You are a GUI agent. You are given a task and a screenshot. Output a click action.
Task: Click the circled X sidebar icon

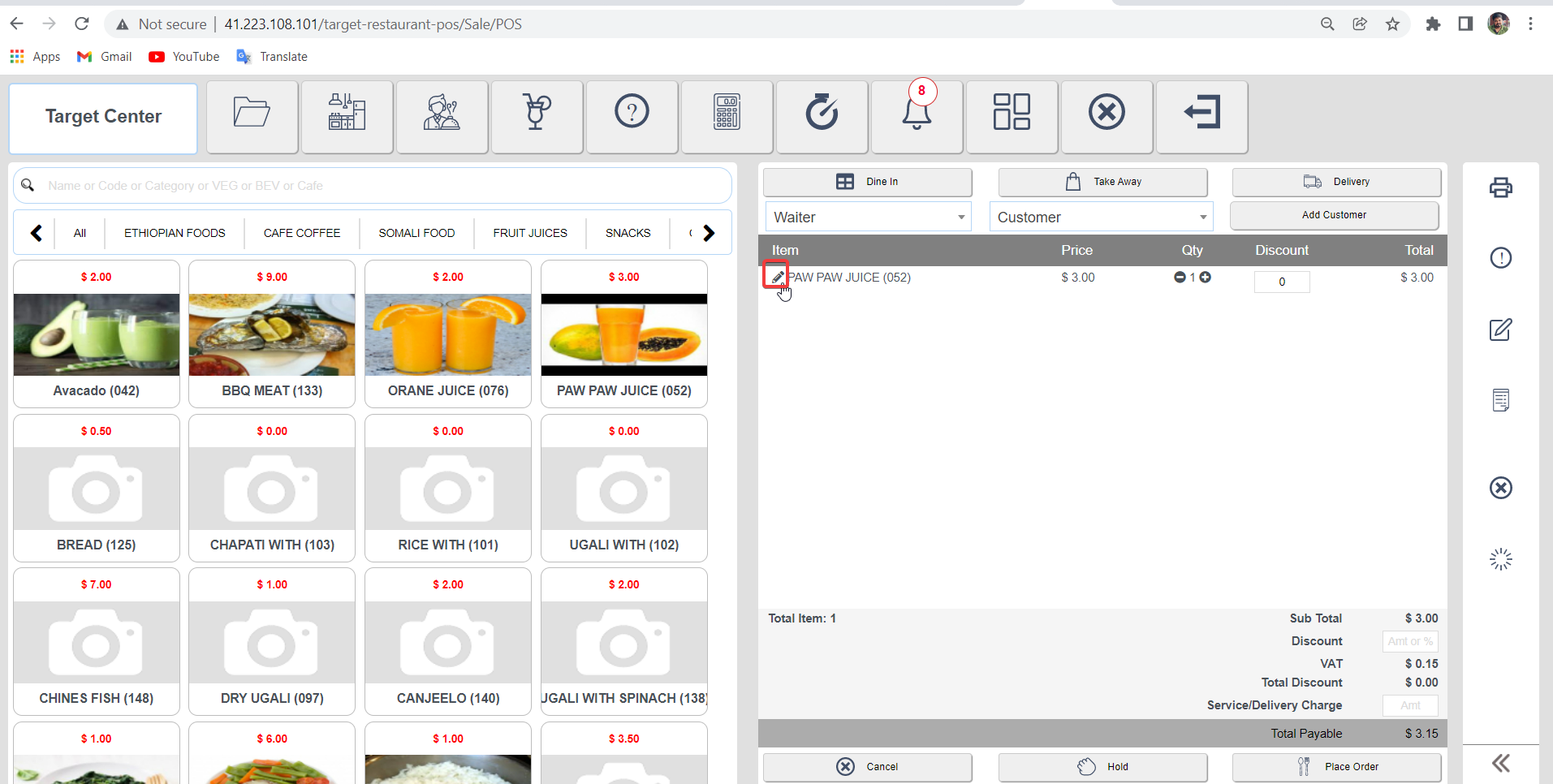[x=1501, y=488]
